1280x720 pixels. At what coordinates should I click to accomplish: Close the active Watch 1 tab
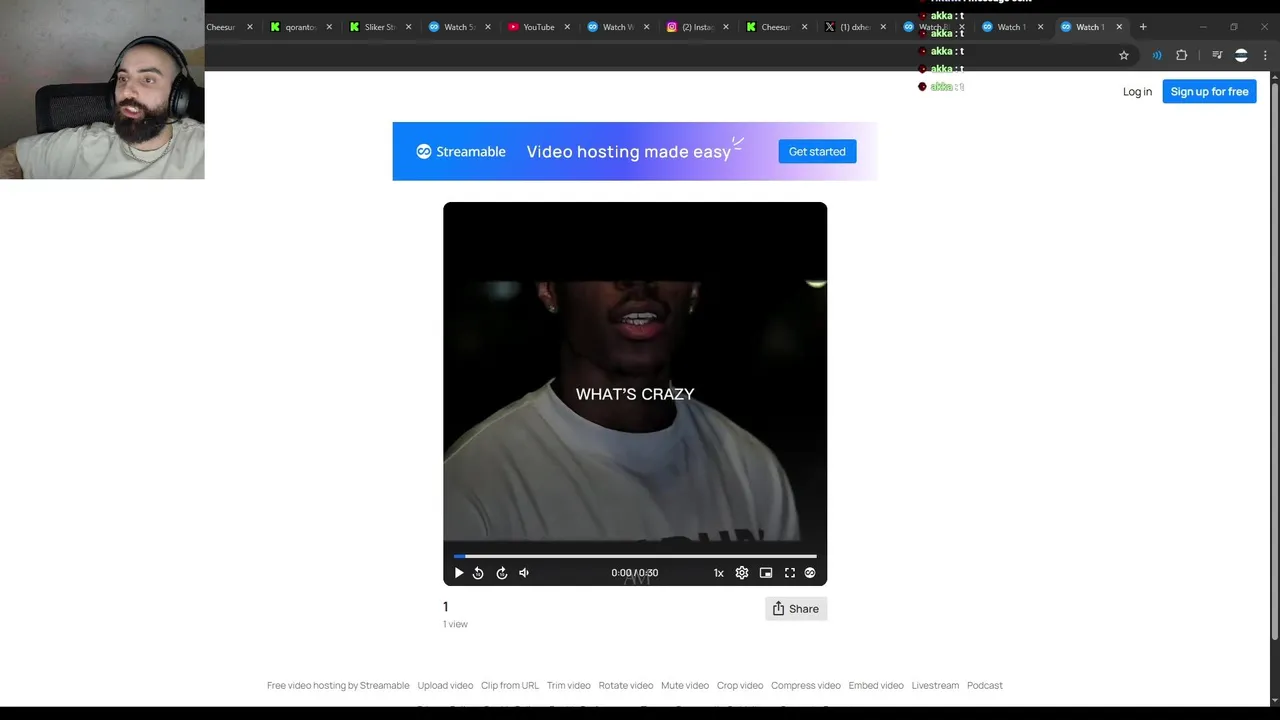tap(1119, 27)
